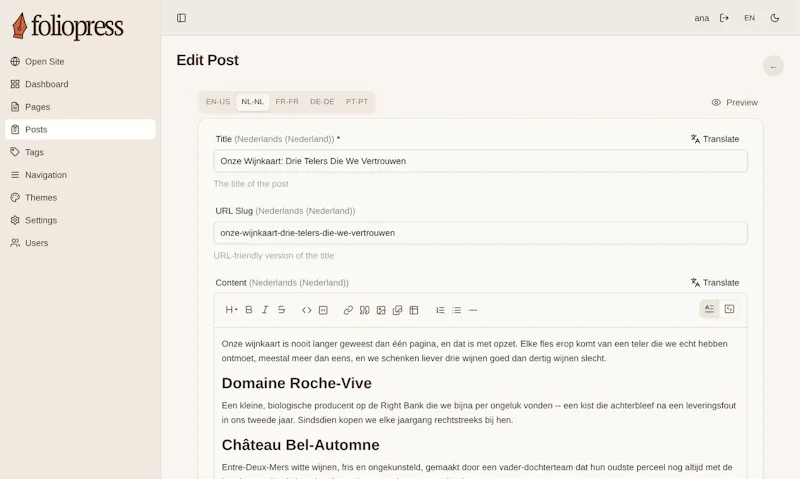The height and width of the screenshot is (479, 800).
Task: Switch to the EN-US language tab
Action: click(218, 102)
